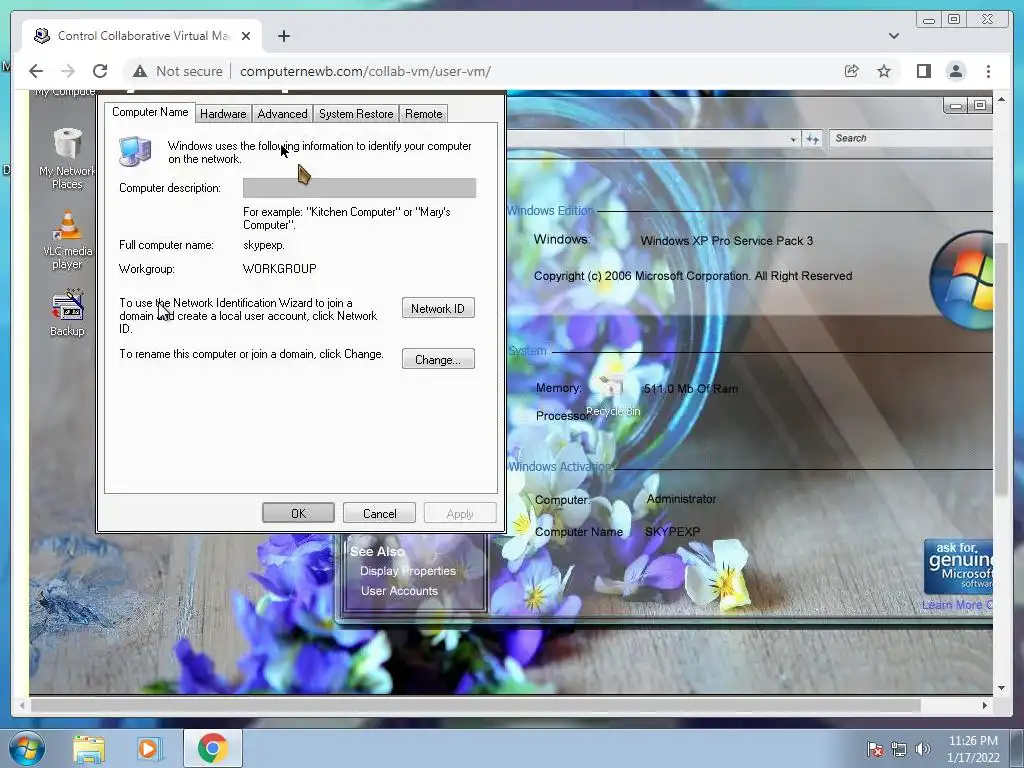
Task: Click the Change... button
Action: (x=438, y=359)
